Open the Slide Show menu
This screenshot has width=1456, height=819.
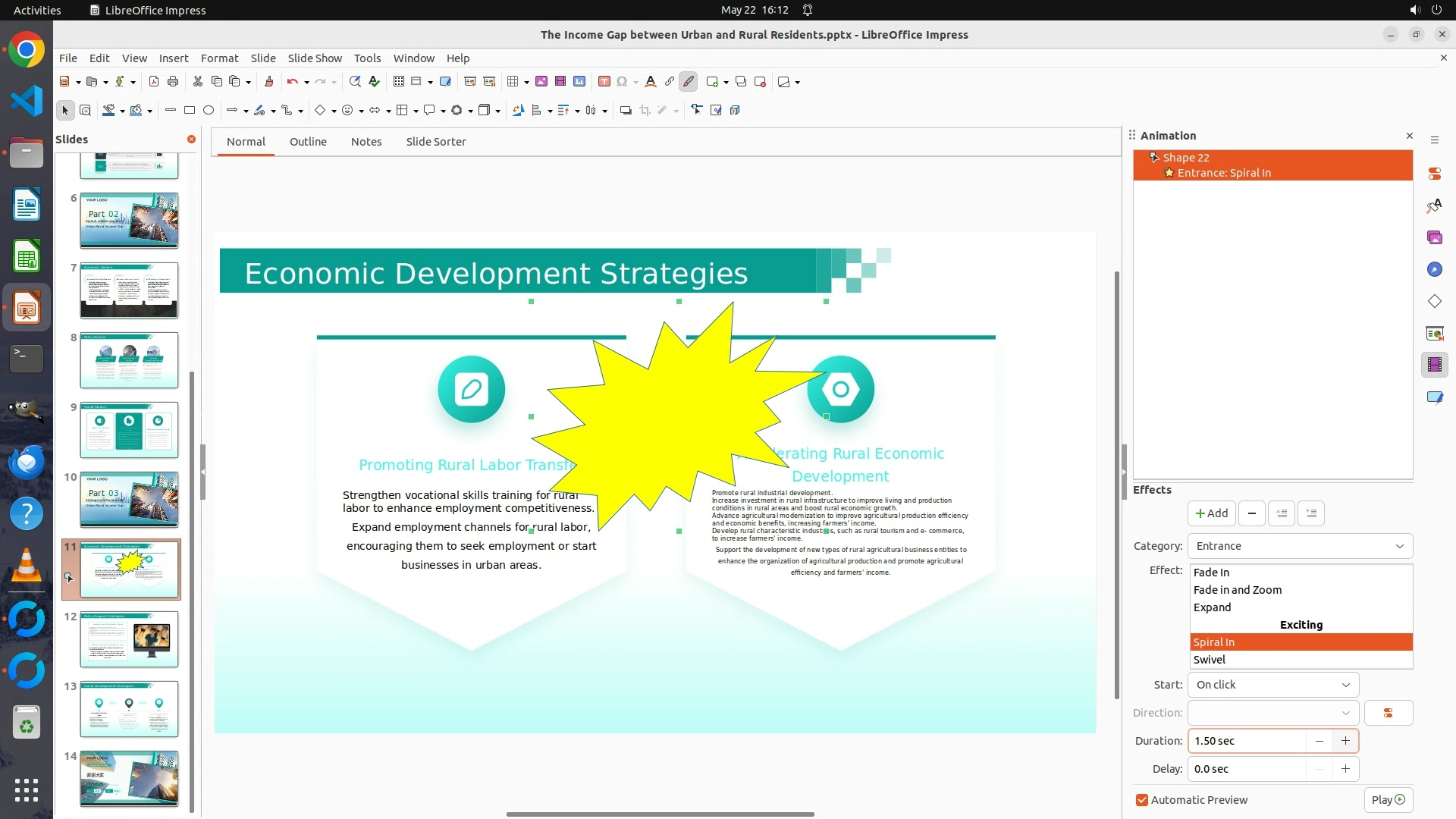(314, 58)
